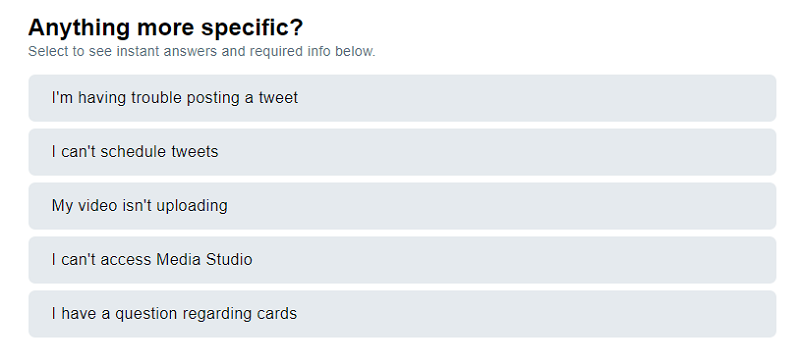Click the "Anything more specific?" heading

click(165, 27)
